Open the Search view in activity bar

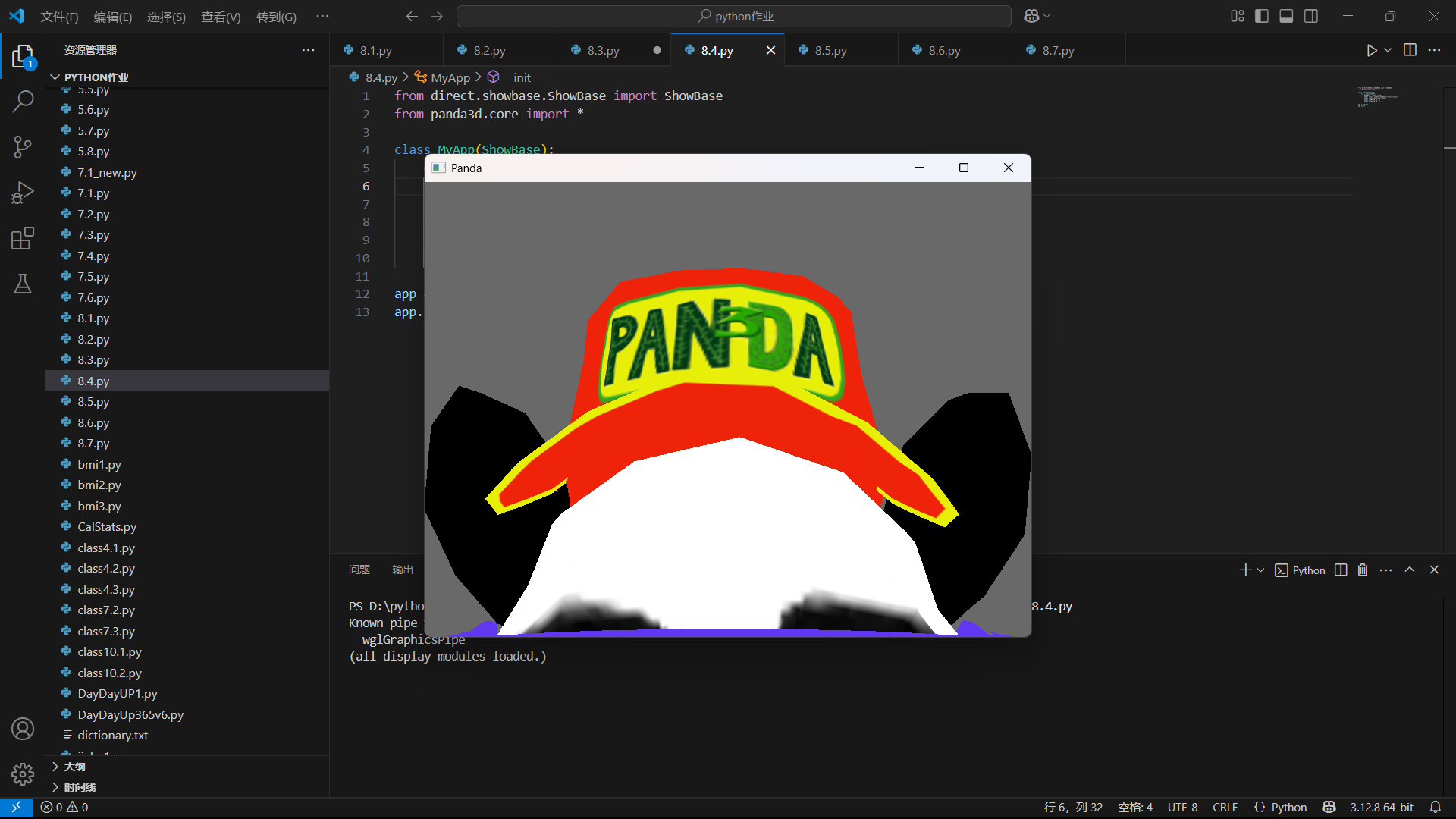[x=23, y=101]
